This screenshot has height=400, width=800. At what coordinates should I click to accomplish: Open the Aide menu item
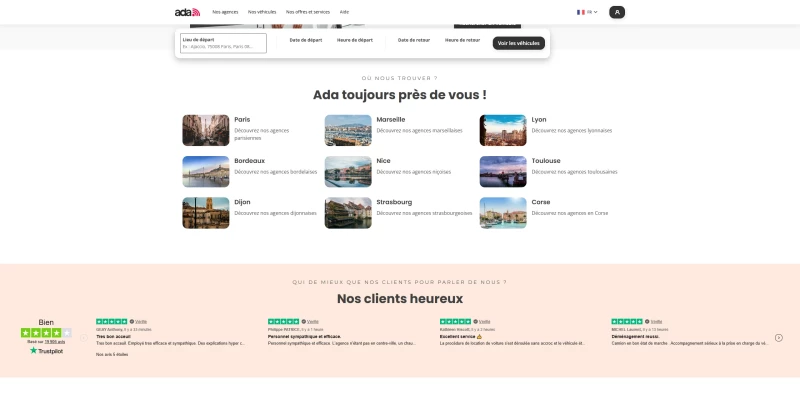pyautogui.click(x=344, y=12)
